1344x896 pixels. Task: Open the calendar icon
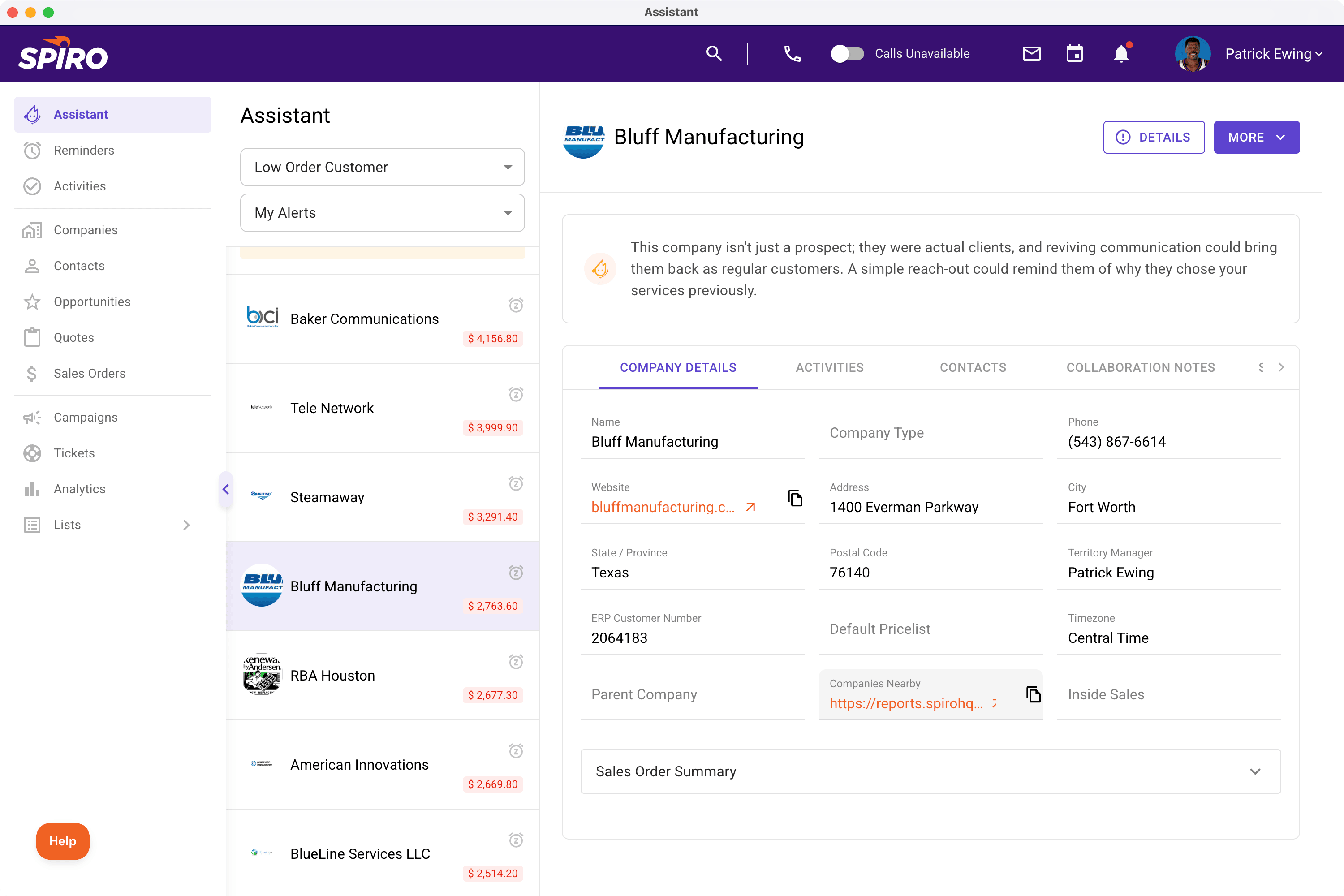pyautogui.click(x=1075, y=54)
